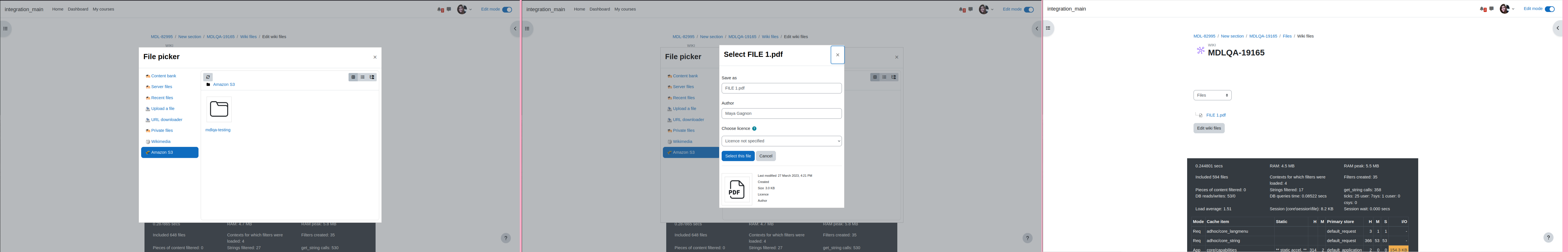Switch File picker to icon view, left panel
1568x252 pixels.
(x=353, y=77)
